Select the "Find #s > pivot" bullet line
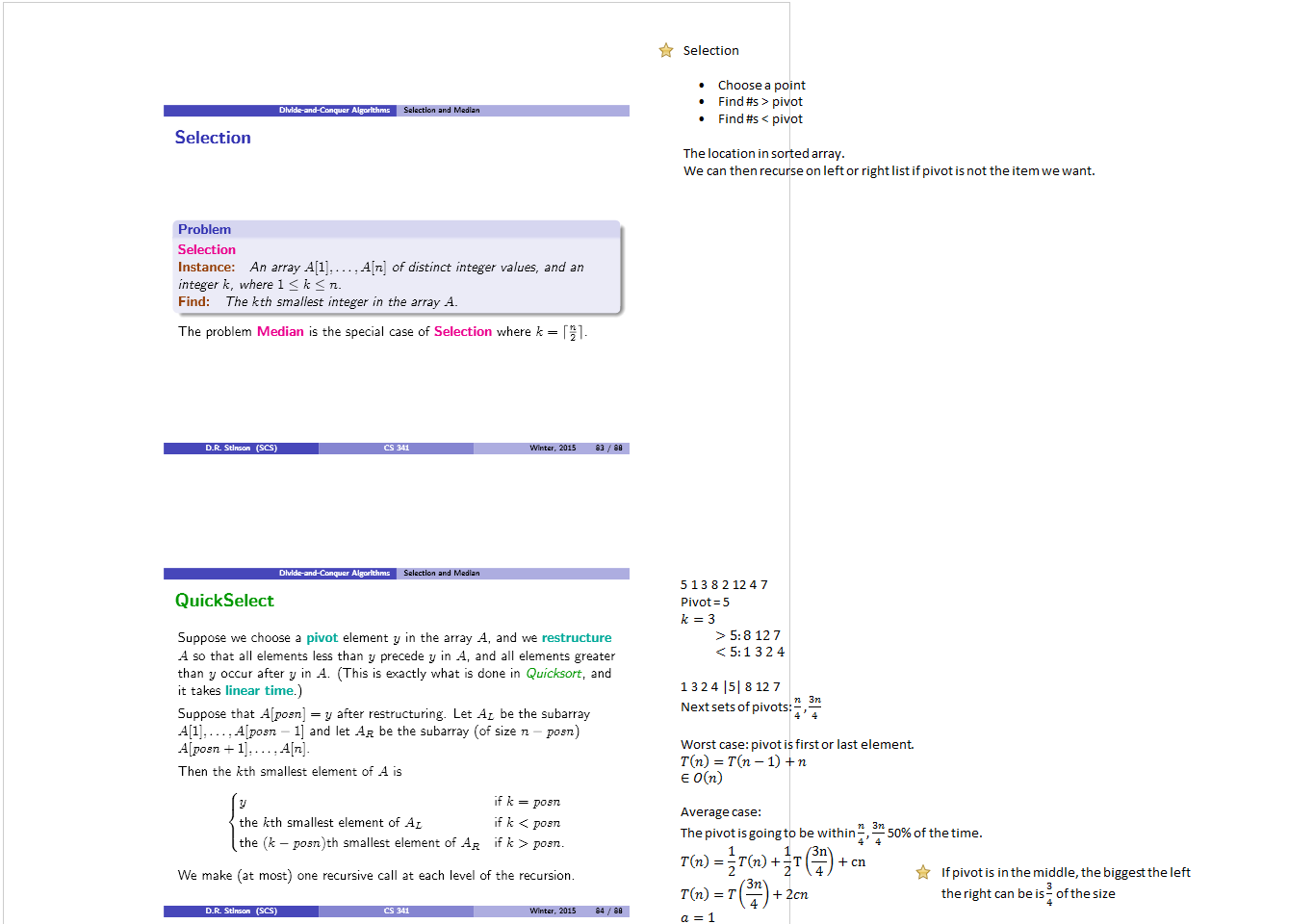This screenshot has height=924, width=1314. coord(760,102)
